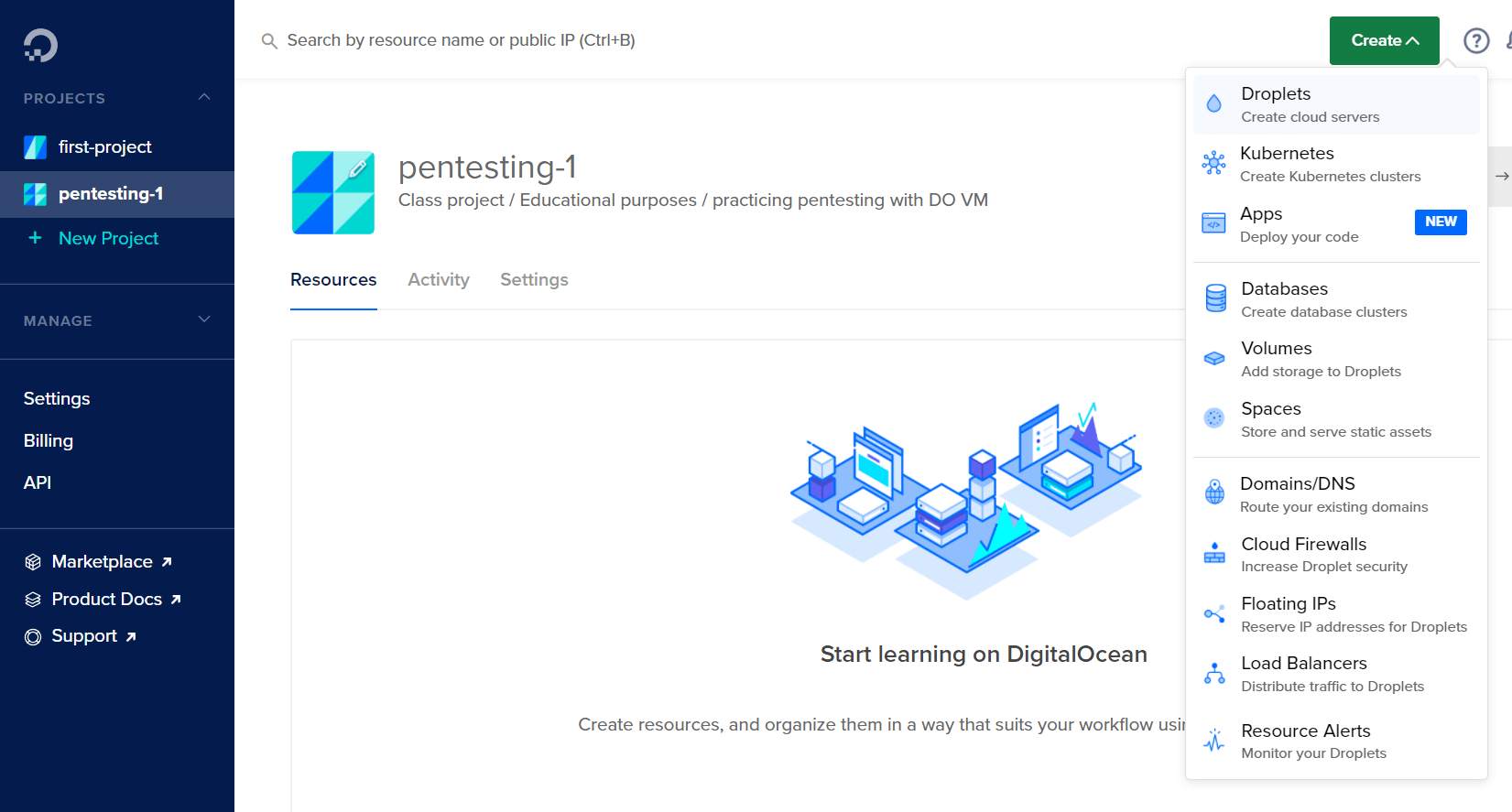Click the Droplets water drop icon
This screenshot has width=1512, height=812.
pos(1213,103)
